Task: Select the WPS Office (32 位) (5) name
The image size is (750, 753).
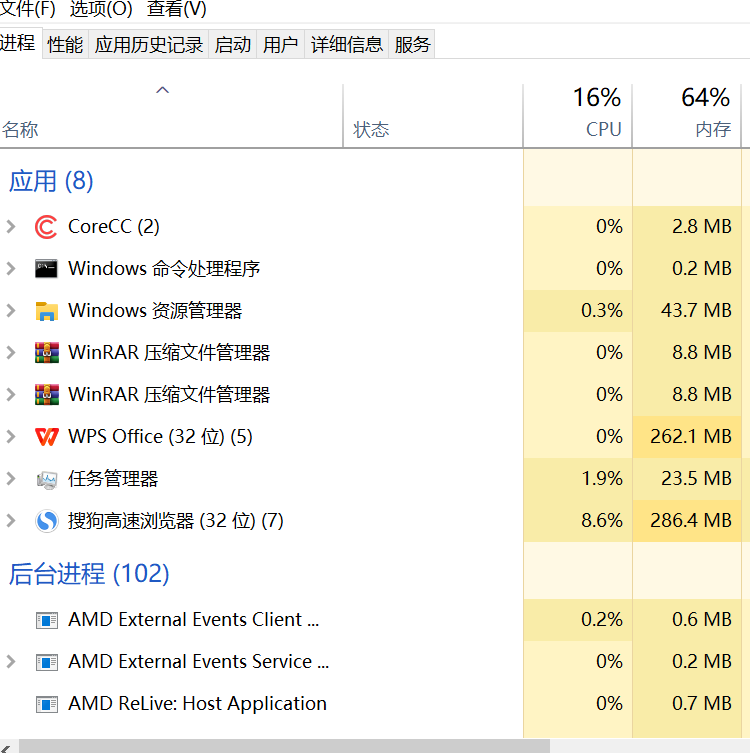Action: point(160,437)
